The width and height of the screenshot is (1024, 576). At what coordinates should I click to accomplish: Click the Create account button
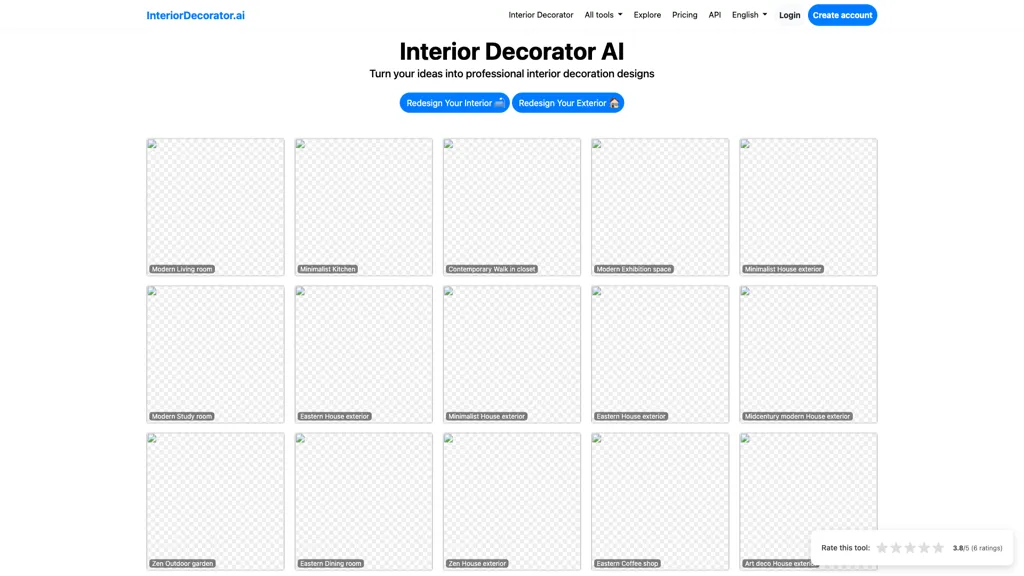pos(842,14)
